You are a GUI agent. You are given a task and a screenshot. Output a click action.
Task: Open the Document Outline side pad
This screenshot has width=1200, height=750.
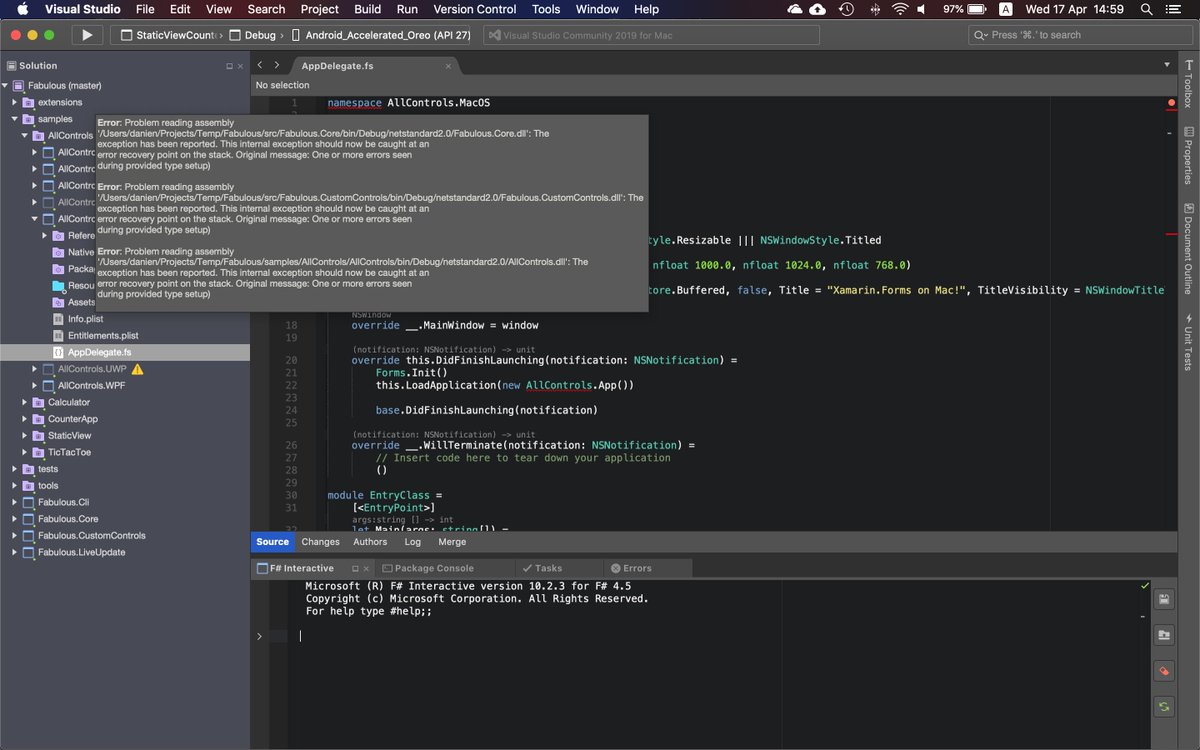[x=1188, y=248]
